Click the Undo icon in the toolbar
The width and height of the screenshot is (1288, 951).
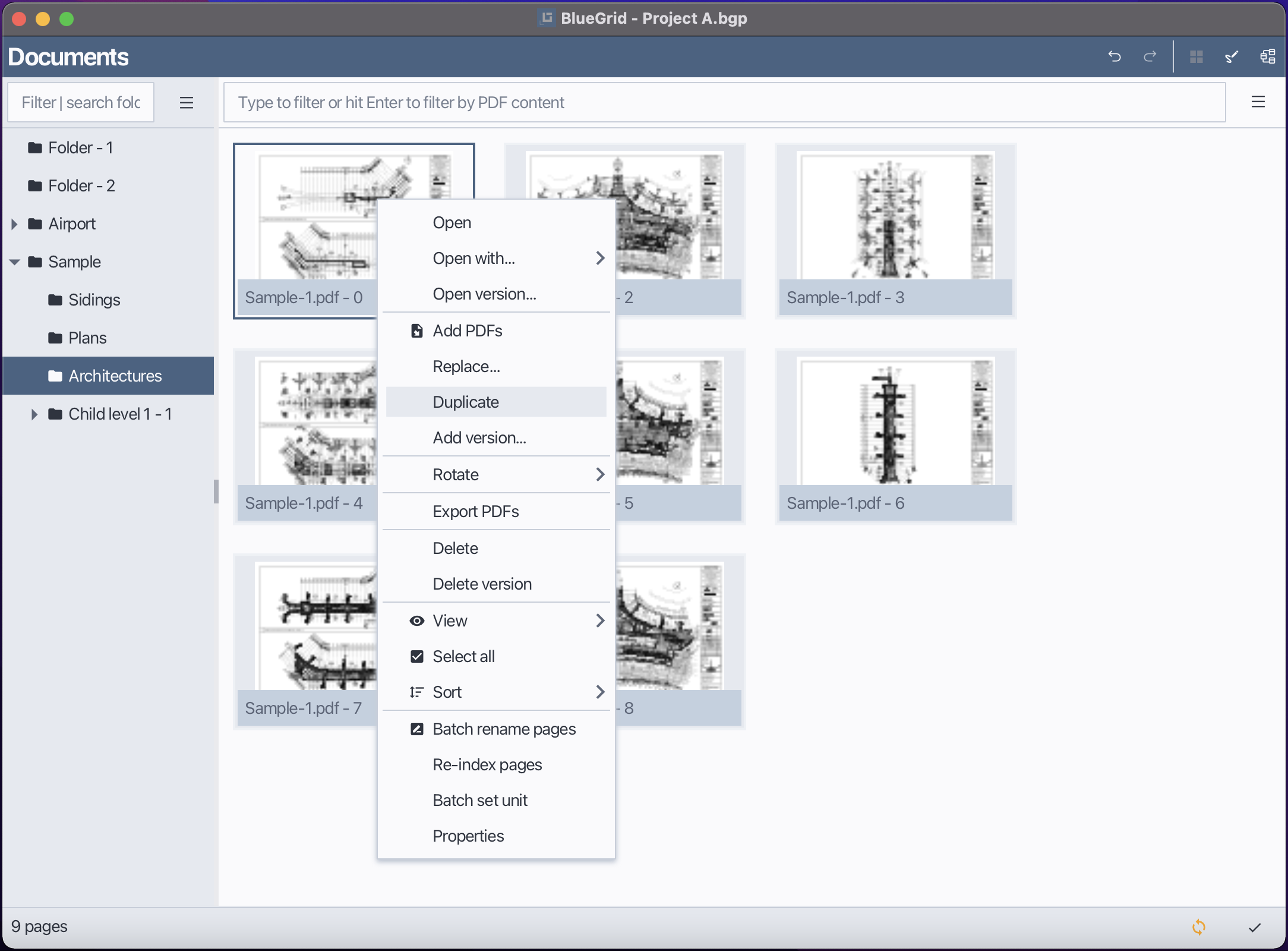coord(1116,56)
